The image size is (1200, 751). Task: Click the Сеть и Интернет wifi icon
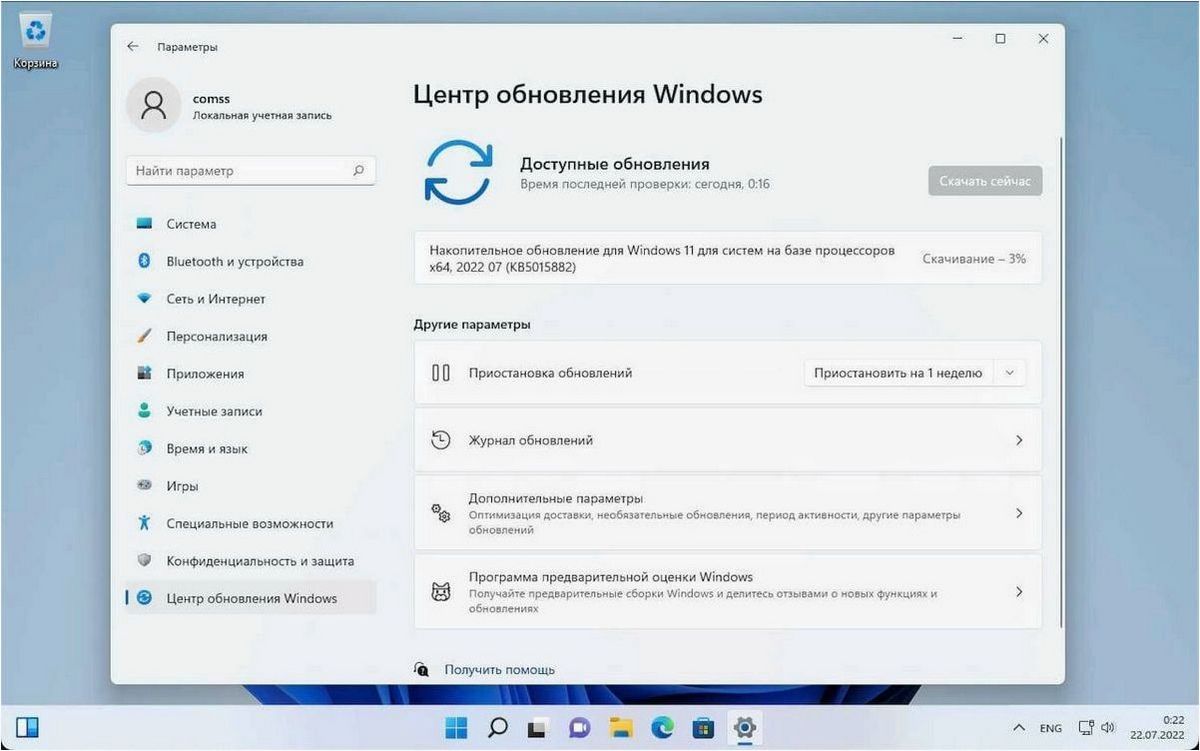click(x=144, y=299)
